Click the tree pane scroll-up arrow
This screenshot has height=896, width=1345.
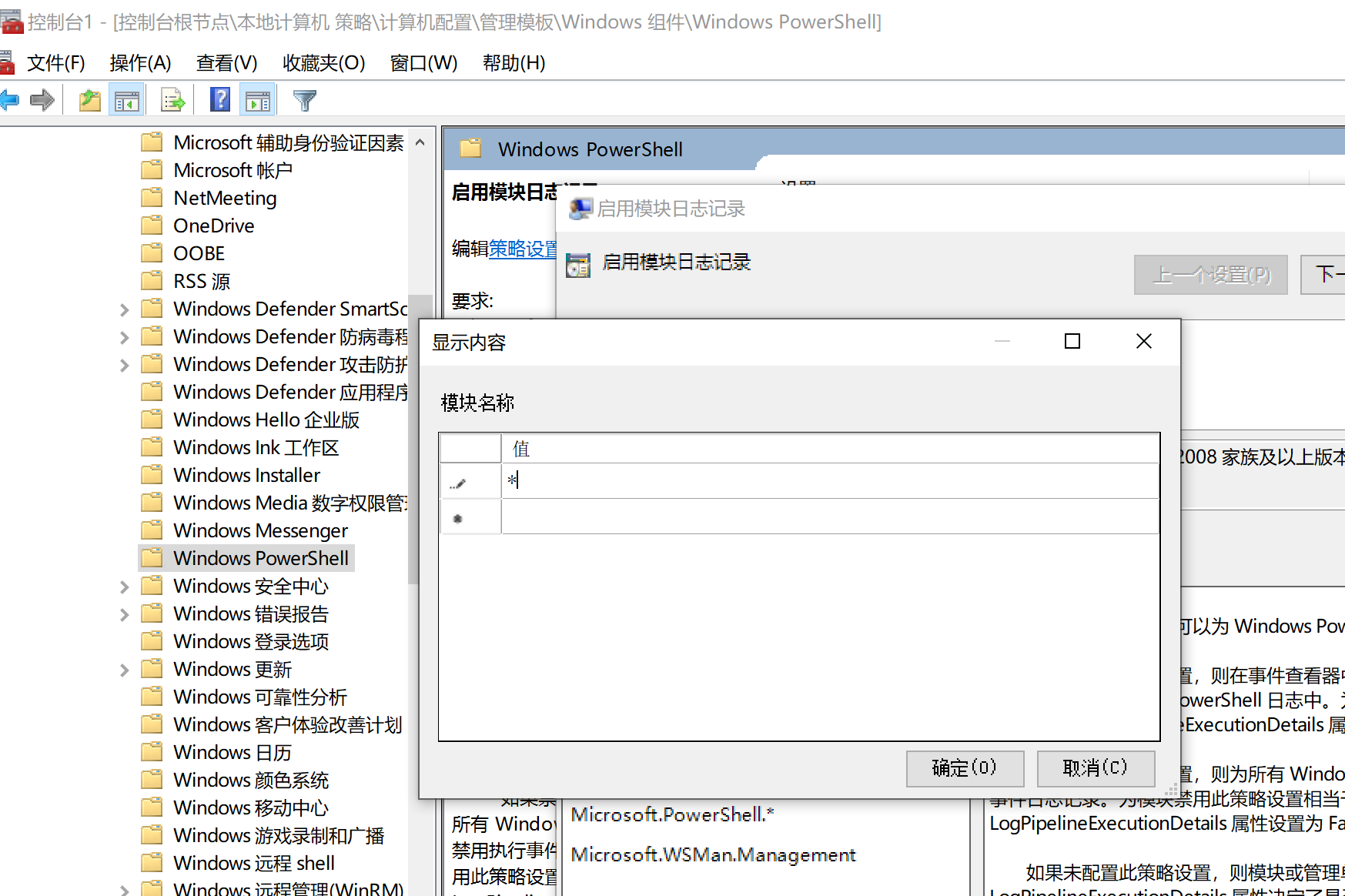tap(420, 142)
